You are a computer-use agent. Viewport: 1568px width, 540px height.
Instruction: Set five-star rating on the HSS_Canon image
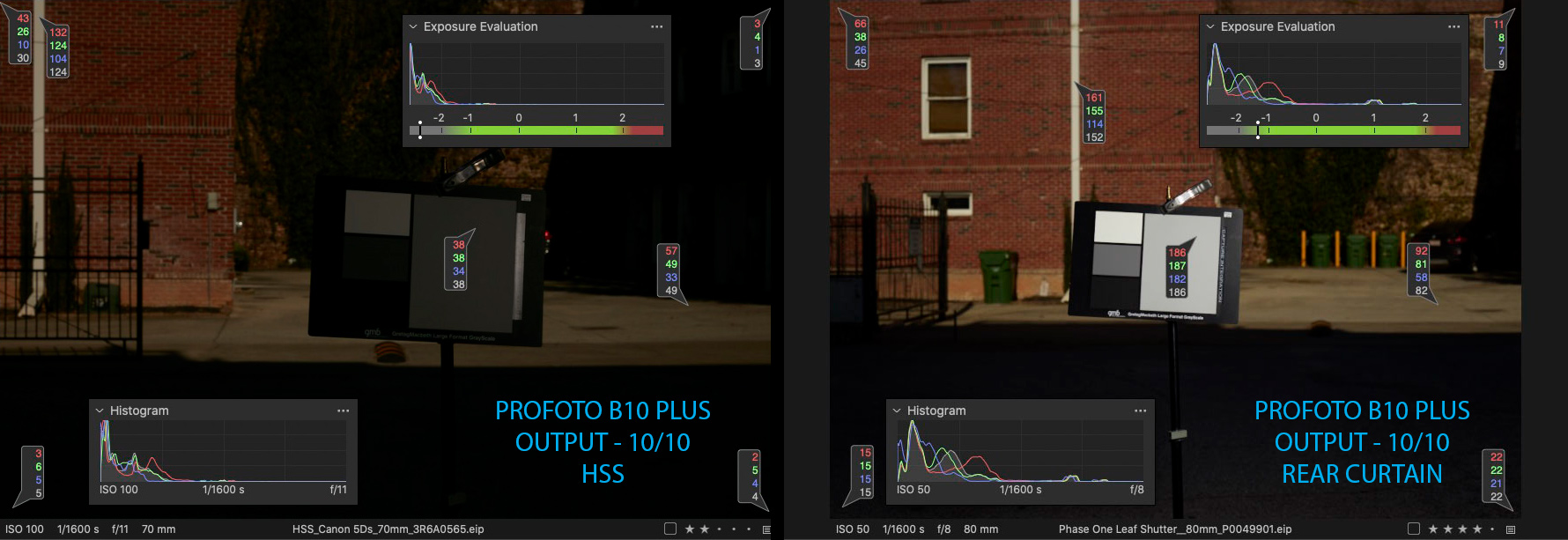coord(749,529)
